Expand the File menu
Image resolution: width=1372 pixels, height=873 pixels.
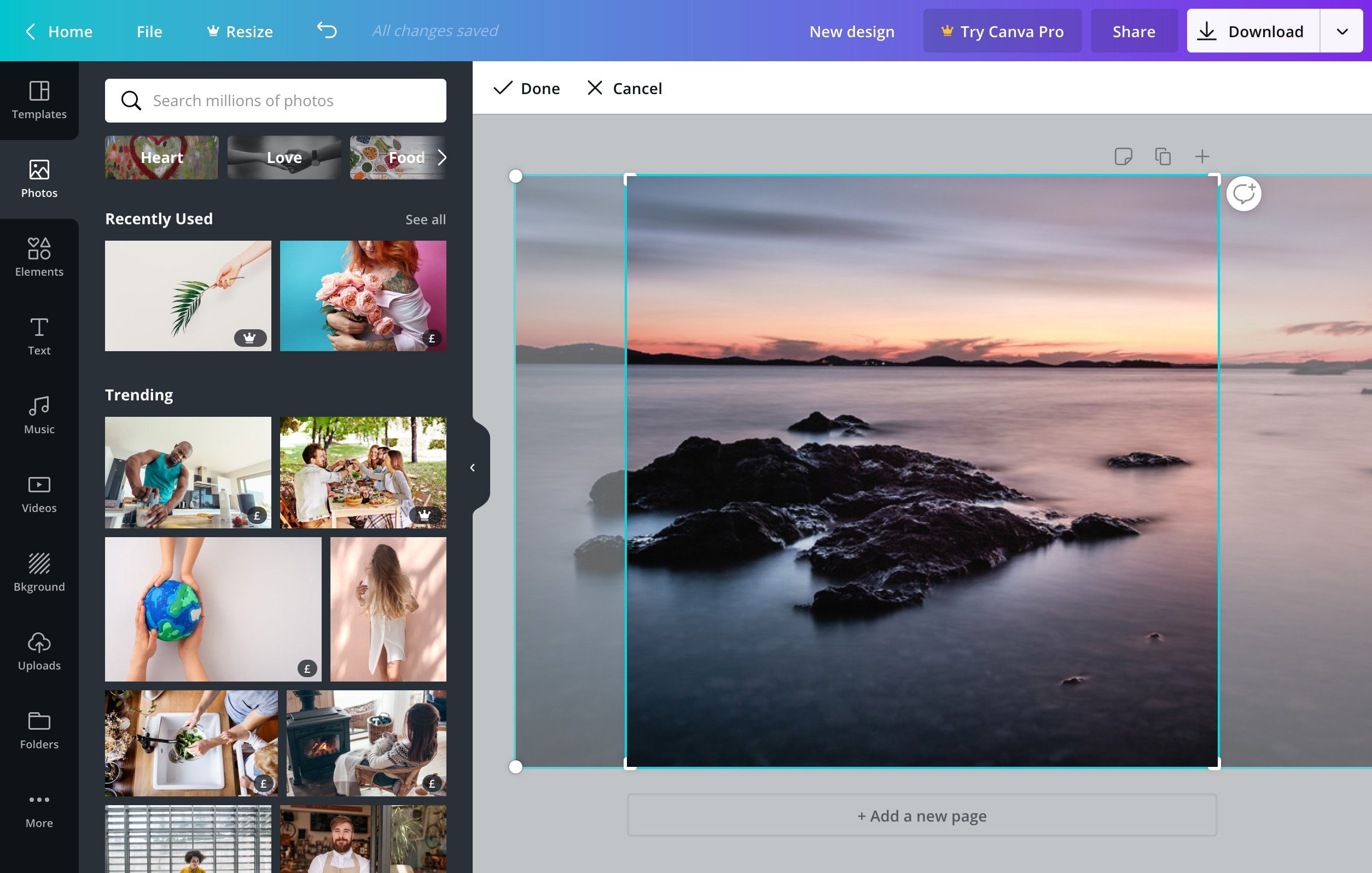(149, 30)
